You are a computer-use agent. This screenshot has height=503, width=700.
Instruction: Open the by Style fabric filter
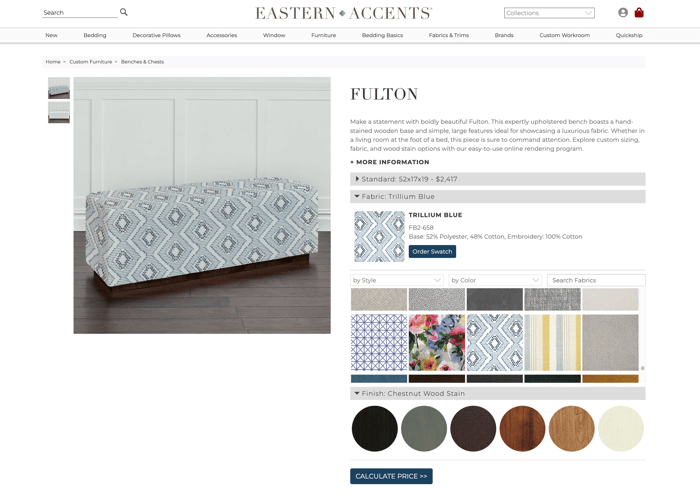tap(397, 280)
